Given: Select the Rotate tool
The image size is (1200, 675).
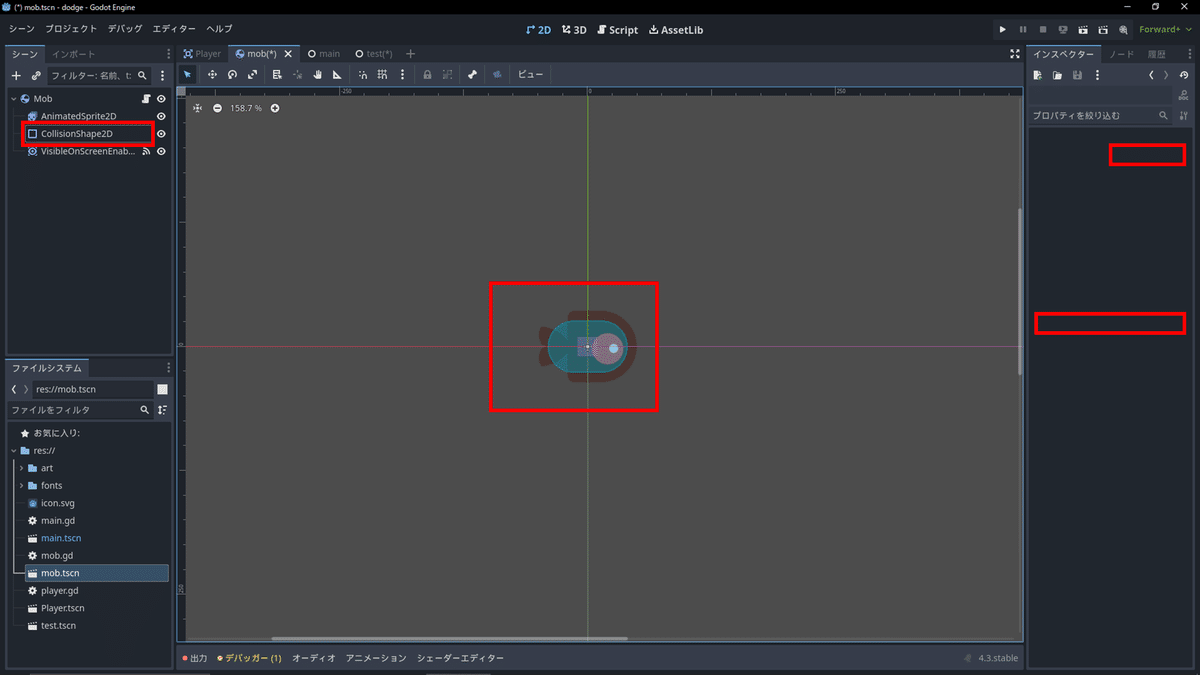Looking at the screenshot, I should click(231, 74).
